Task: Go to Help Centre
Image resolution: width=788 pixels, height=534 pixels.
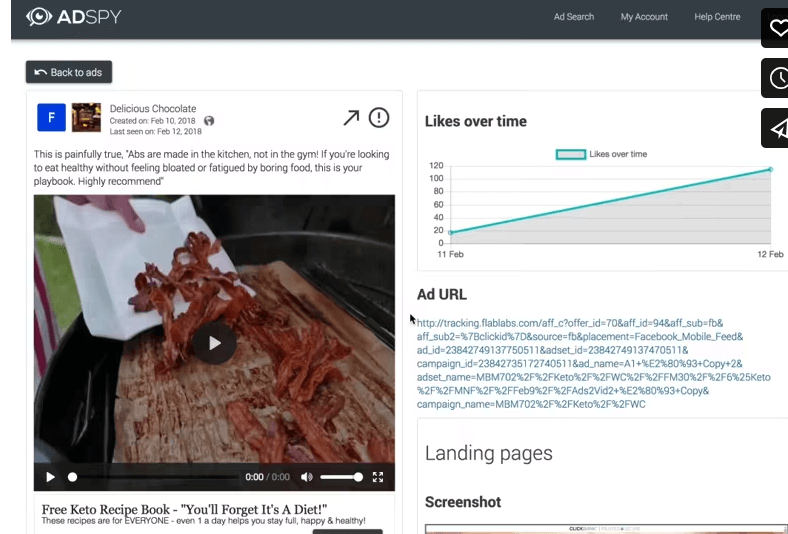Action: point(717,17)
